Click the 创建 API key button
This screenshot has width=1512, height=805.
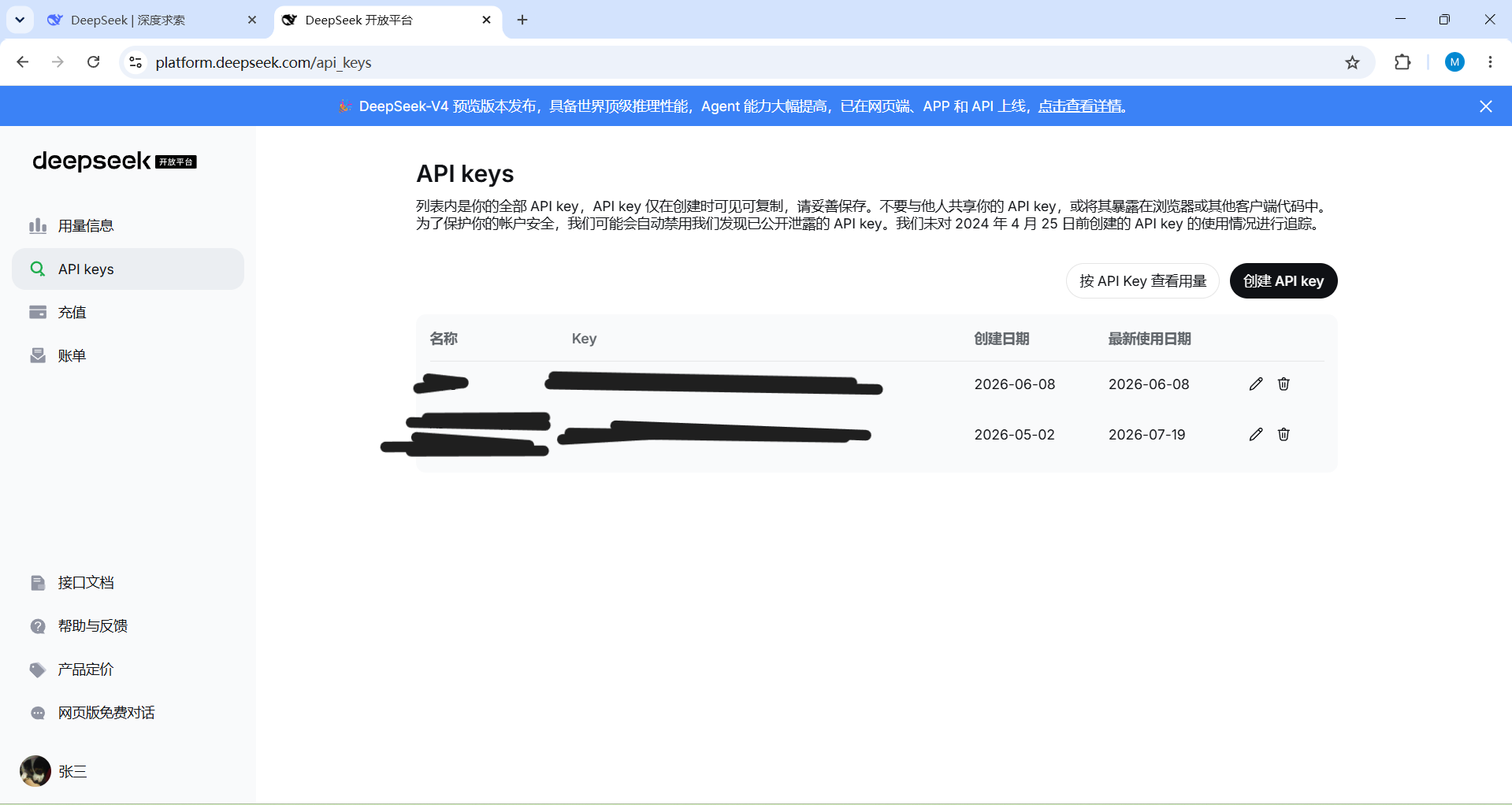click(x=1284, y=281)
